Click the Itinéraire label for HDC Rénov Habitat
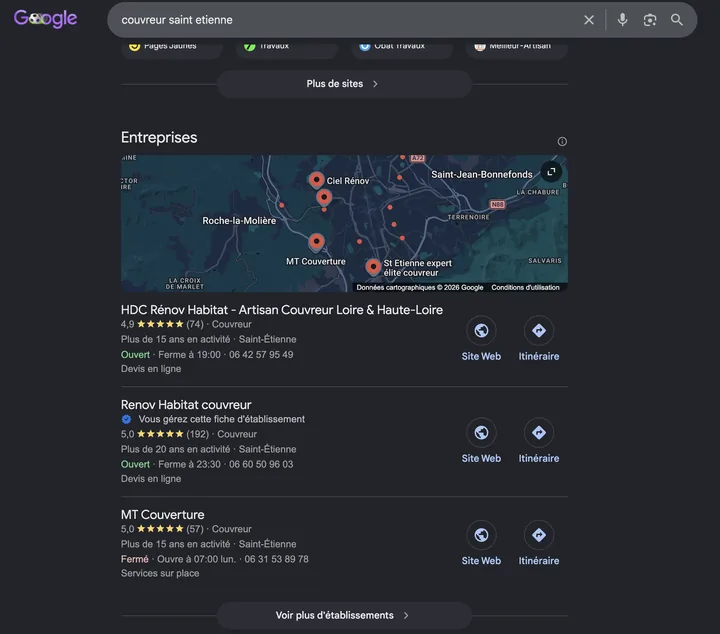Screen dimensions: 720x634 pos(539,356)
